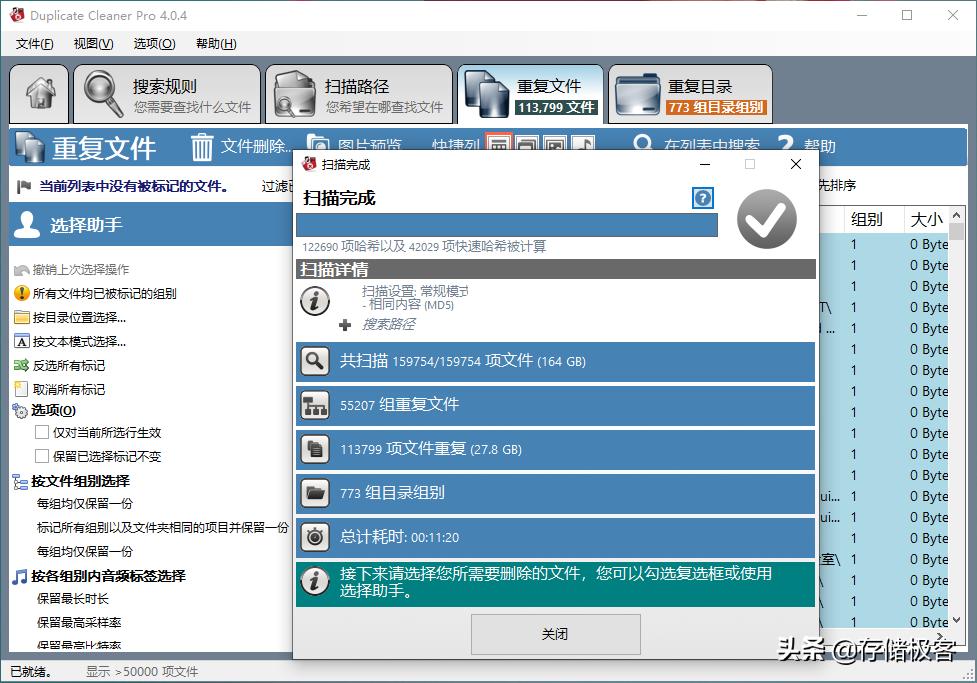Open the home panel icon on the toolbar
Image resolution: width=977 pixels, height=683 pixels.
(38, 93)
